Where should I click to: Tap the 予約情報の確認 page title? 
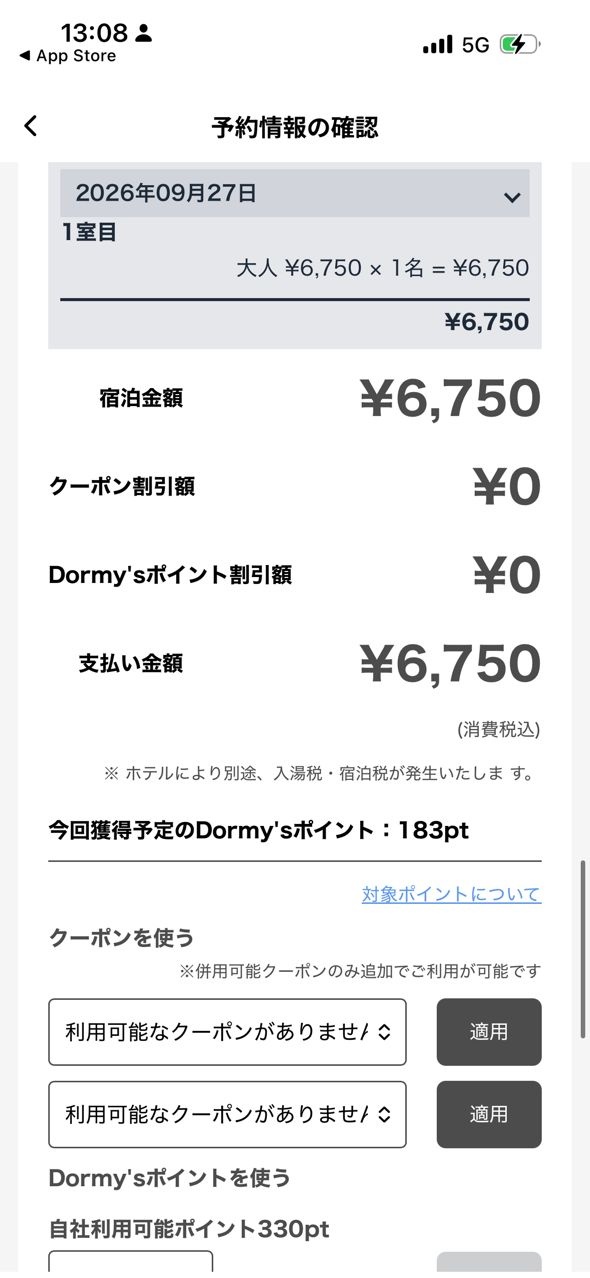coord(295,127)
